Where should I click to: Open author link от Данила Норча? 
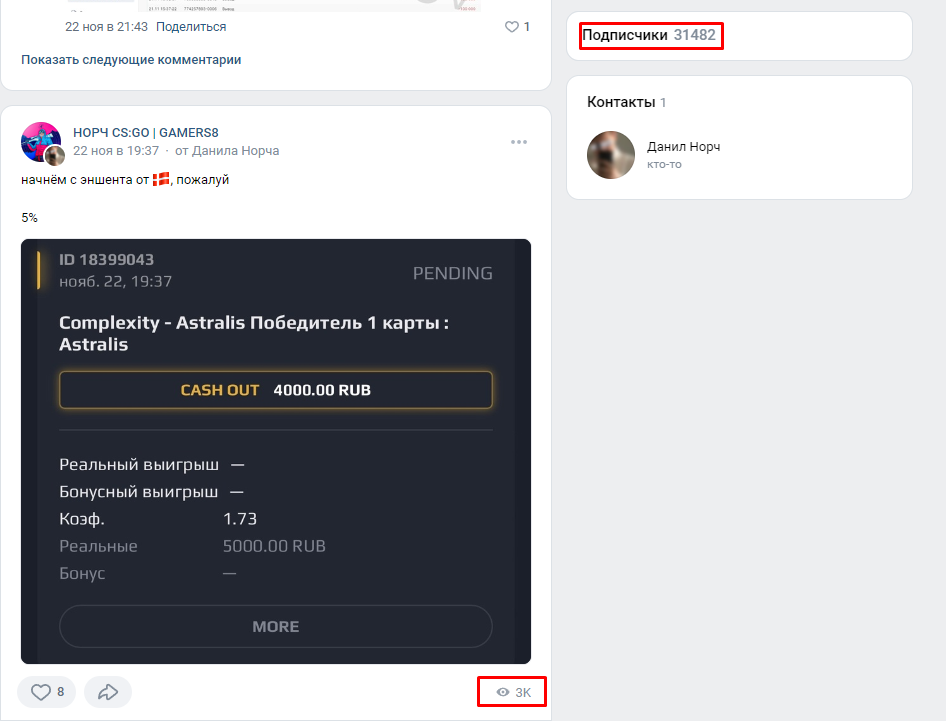[x=227, y=151]
